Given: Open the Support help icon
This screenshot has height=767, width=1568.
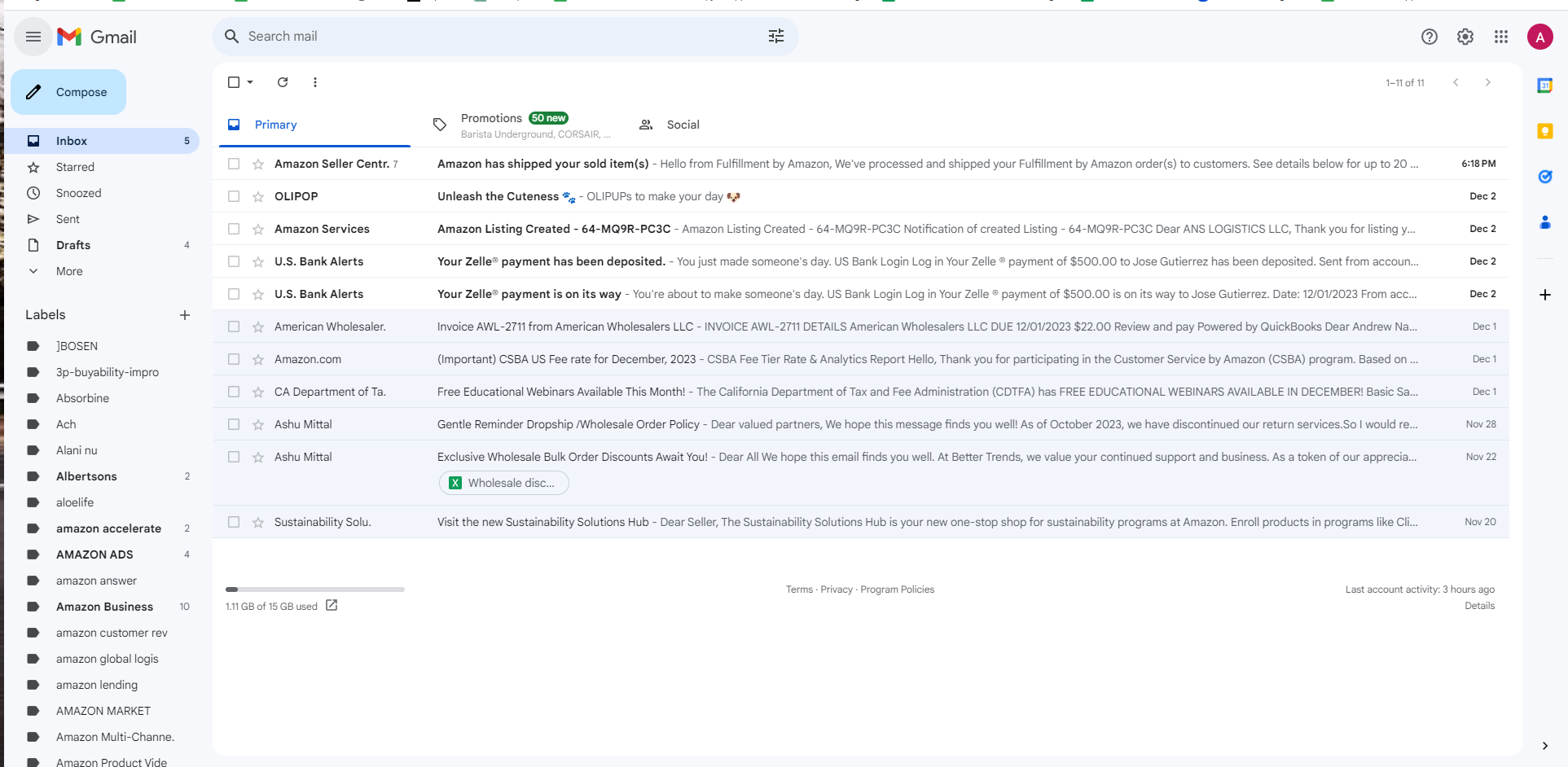Looking at the screenshot, I should [1430, 37].
